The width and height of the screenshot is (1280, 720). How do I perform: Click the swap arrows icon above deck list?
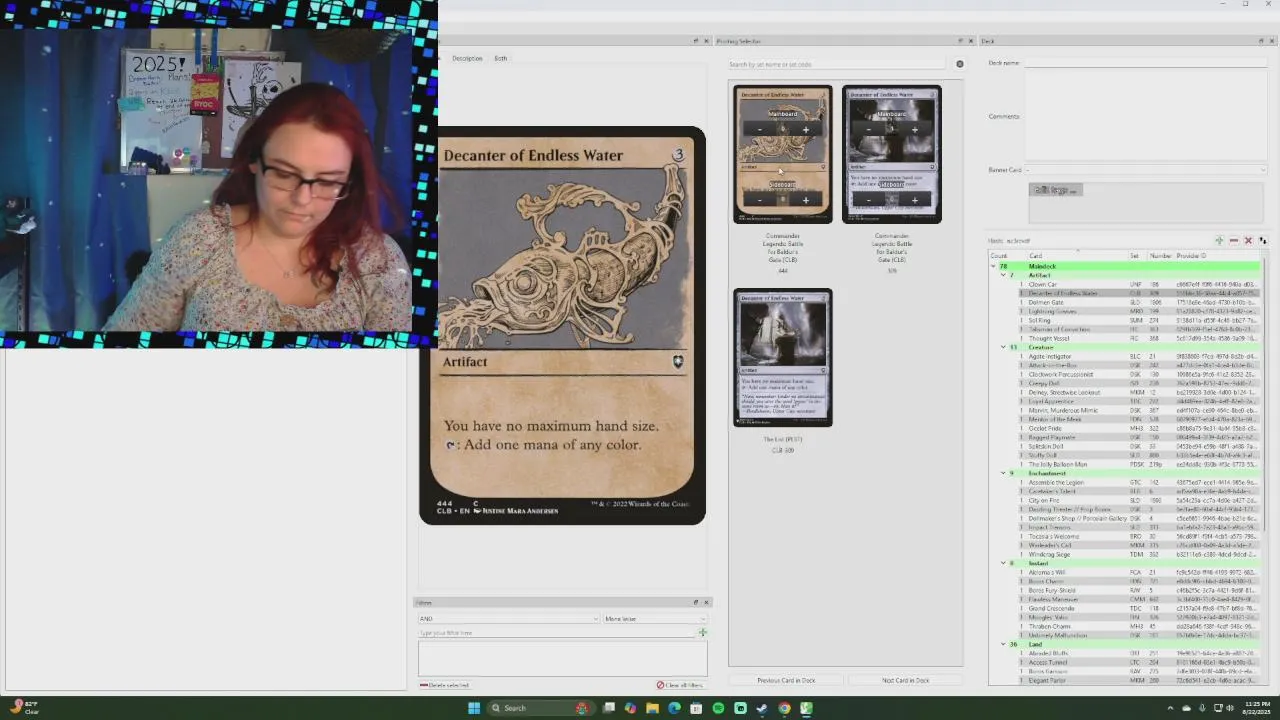tap(1262, 241)
